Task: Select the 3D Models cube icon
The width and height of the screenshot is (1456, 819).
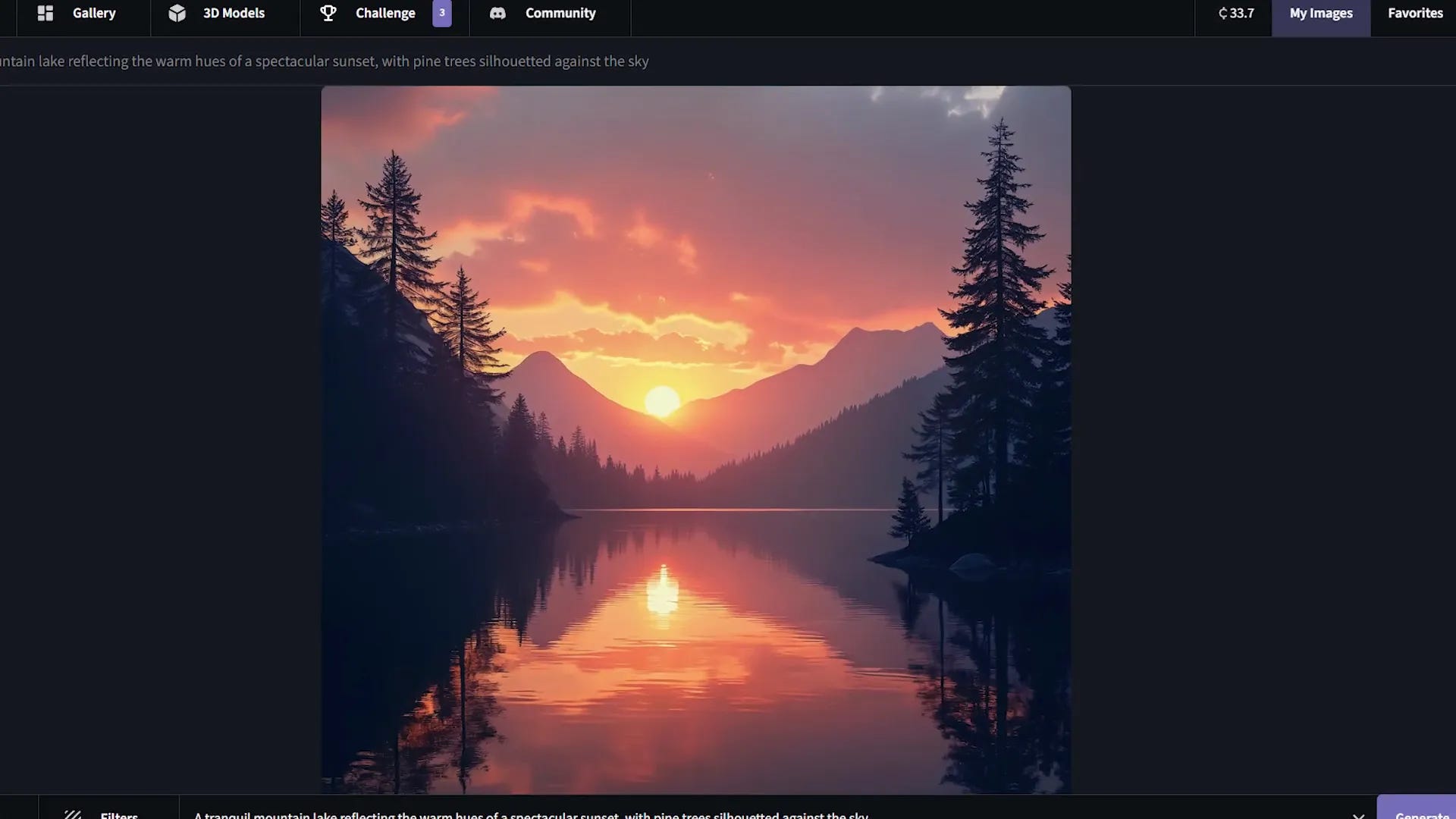Action: (x=177, y=13)
